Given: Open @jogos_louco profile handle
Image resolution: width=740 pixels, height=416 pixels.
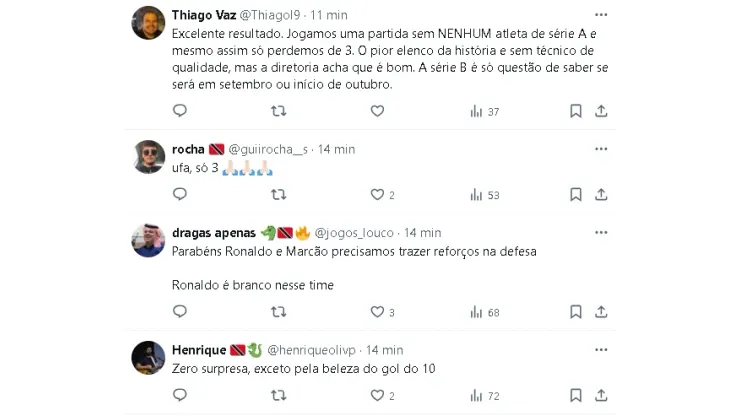Looking at the screenshot, I should 354,233.
